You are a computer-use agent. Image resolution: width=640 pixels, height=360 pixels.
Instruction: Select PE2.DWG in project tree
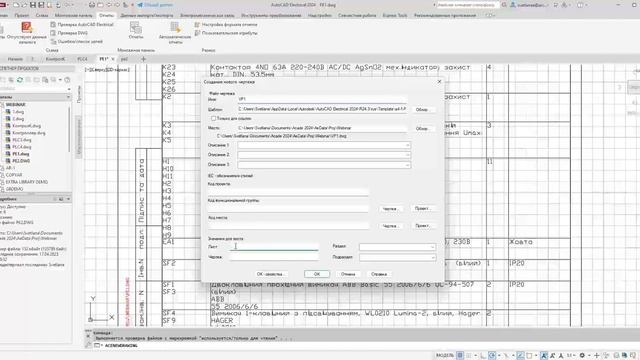click(21, 161)
